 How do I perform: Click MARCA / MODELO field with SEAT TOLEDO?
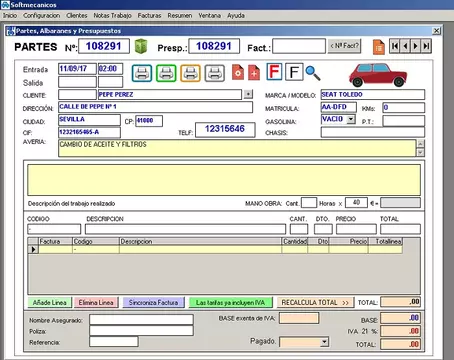coord(373,95)
